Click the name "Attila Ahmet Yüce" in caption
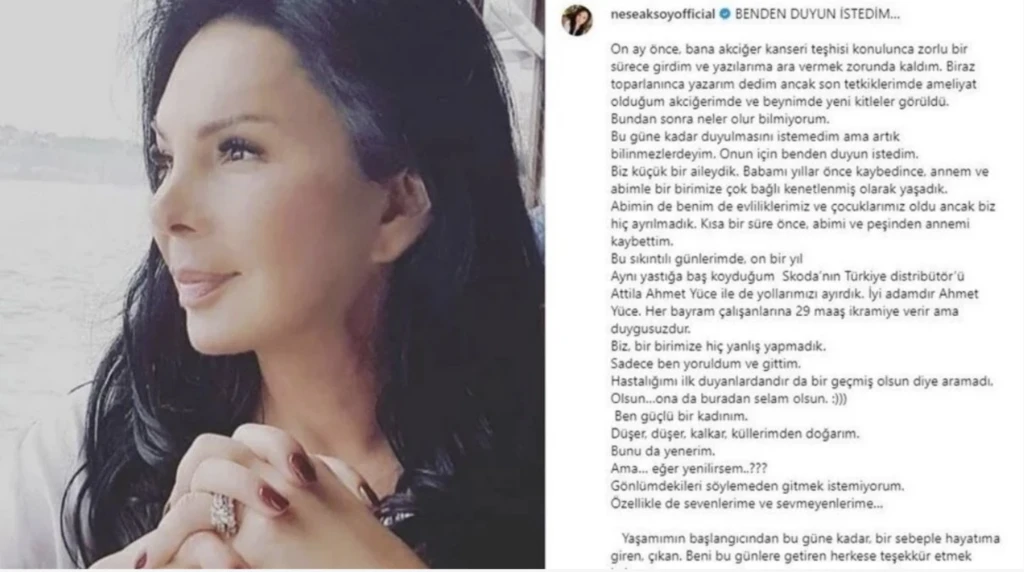Screen dimensions: 1024x572 663,294
